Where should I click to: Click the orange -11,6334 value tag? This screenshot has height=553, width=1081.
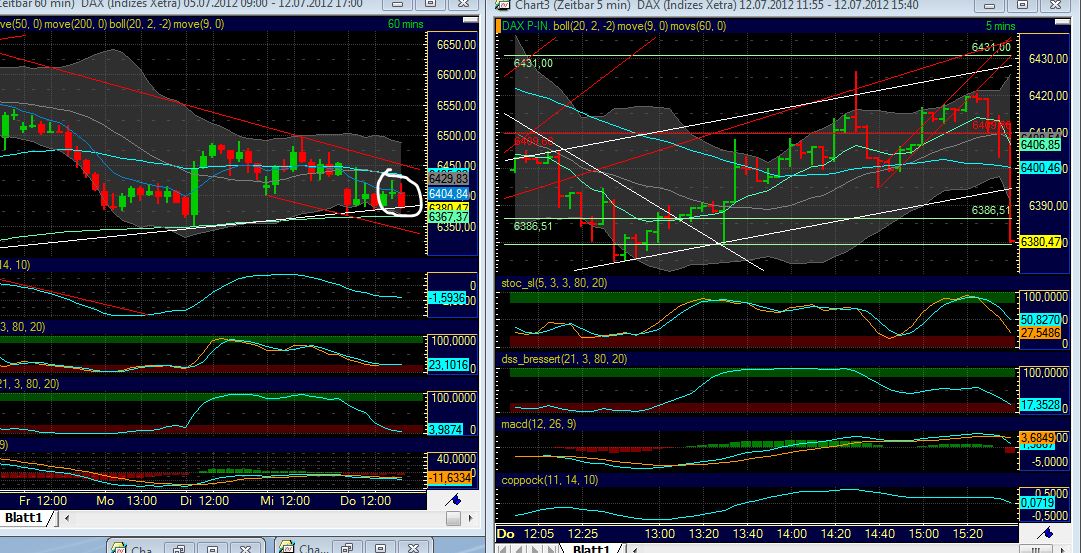[x=449, y=477]
